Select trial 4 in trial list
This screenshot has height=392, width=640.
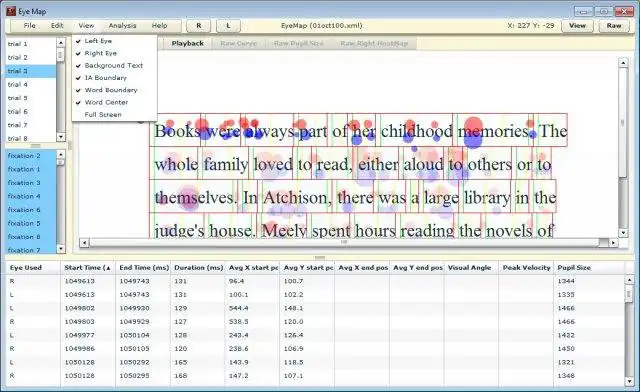point(31,85)
